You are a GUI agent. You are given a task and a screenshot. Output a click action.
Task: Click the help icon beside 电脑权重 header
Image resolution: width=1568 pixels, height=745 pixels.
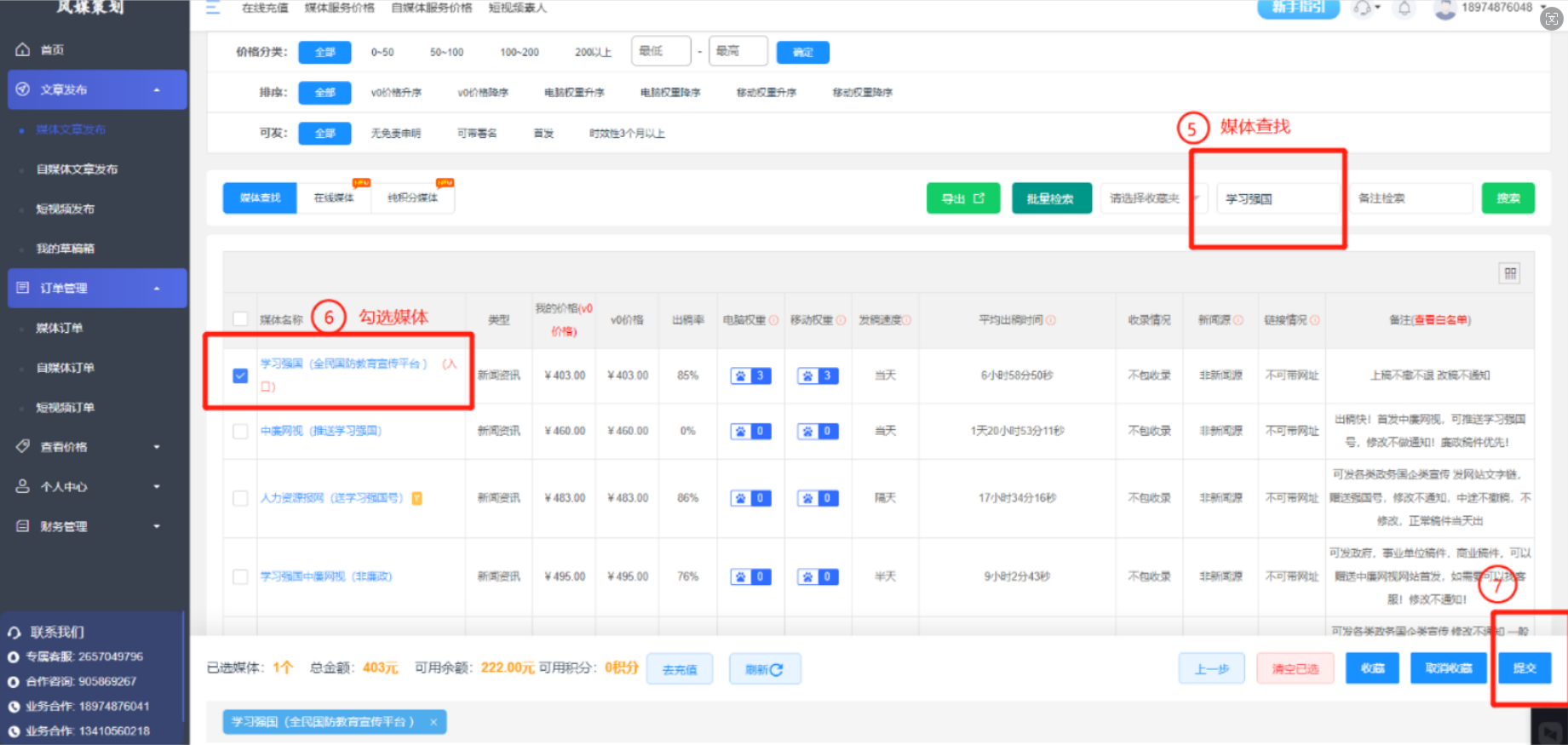tap(773, 320)
